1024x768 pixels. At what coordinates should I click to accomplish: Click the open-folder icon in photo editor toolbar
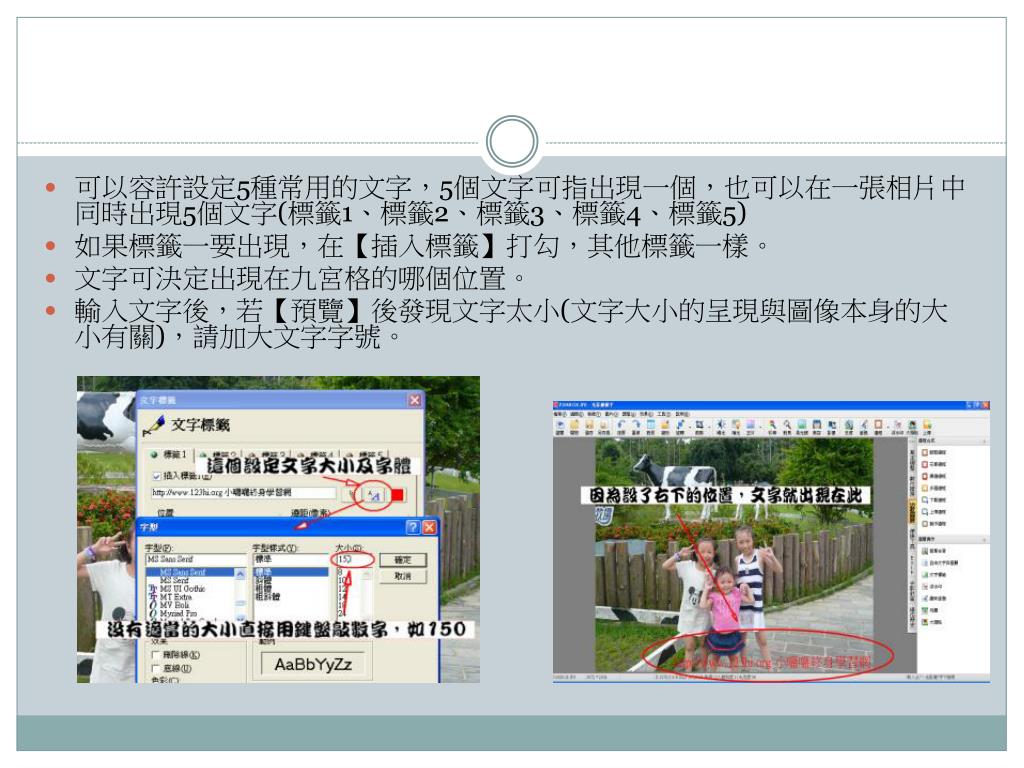[x=574, y=425]
